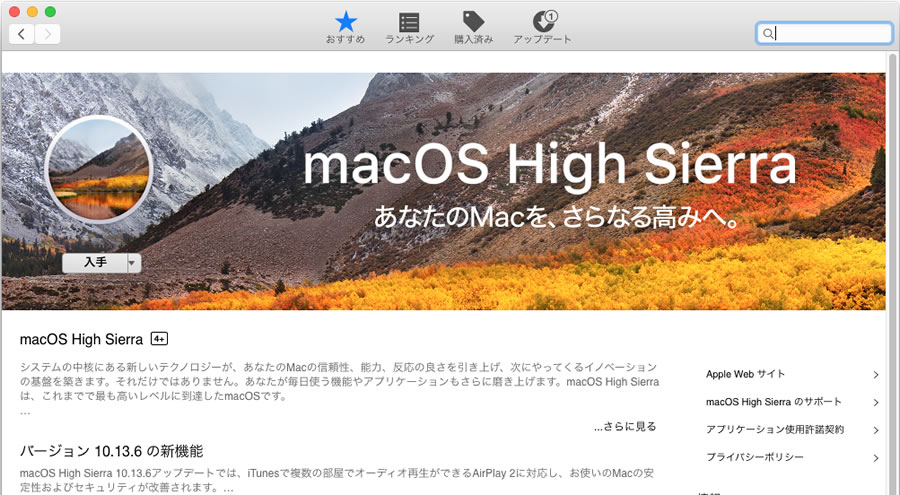Select the chevron beside プライバシーポリシー
The image size is (900, 495).
tap(876, 458)
